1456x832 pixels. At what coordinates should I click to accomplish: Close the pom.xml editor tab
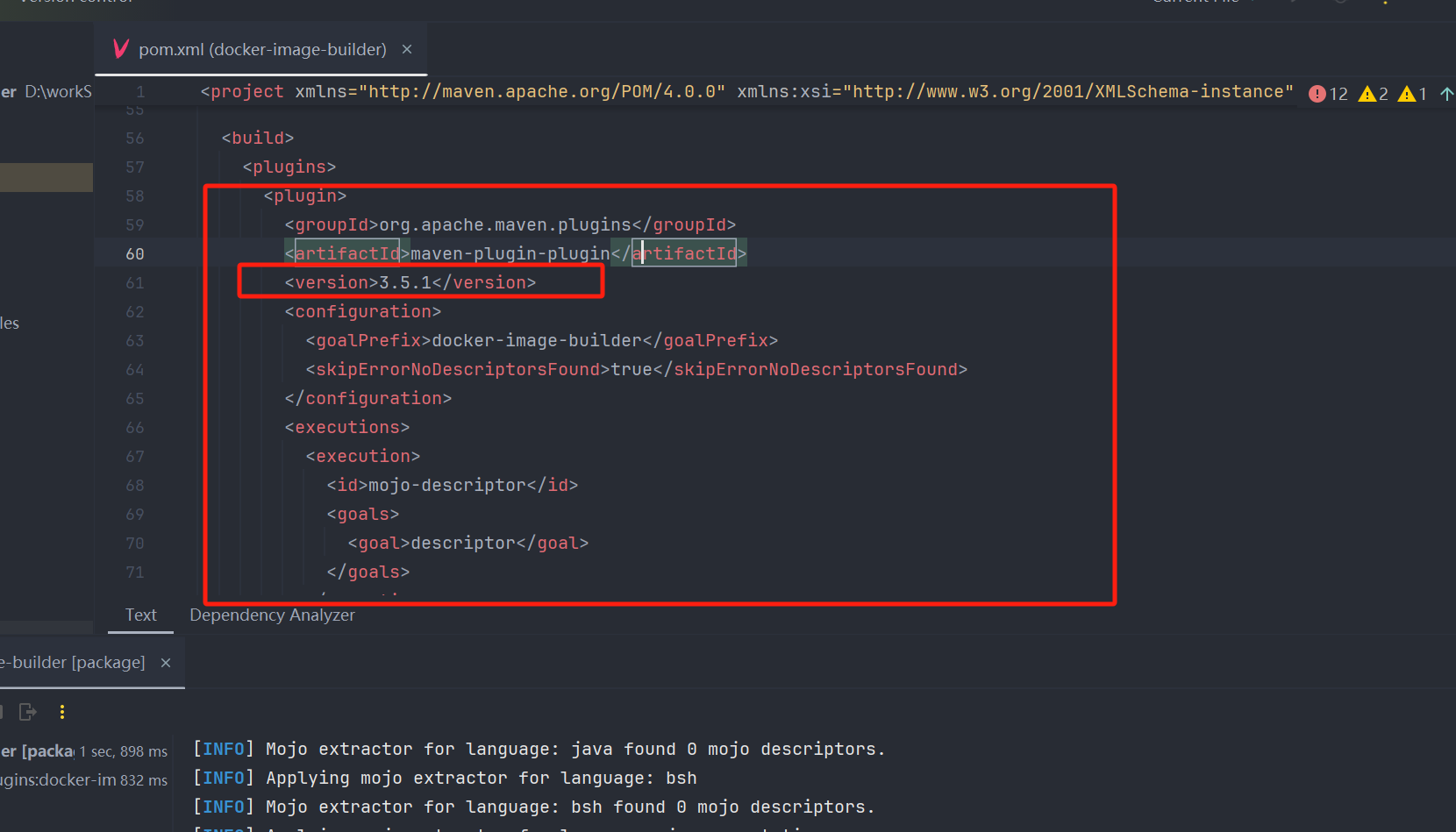point(407,49)
